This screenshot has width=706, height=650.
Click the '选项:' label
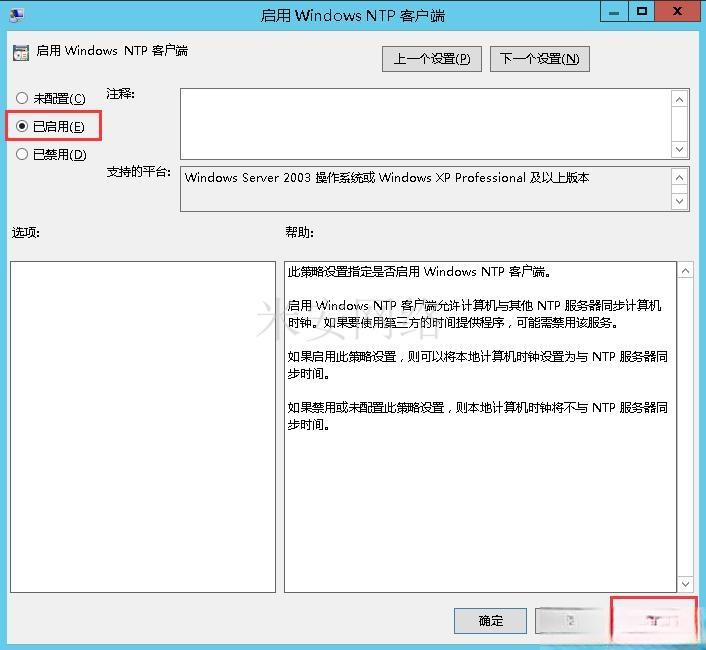coord(26,232)
